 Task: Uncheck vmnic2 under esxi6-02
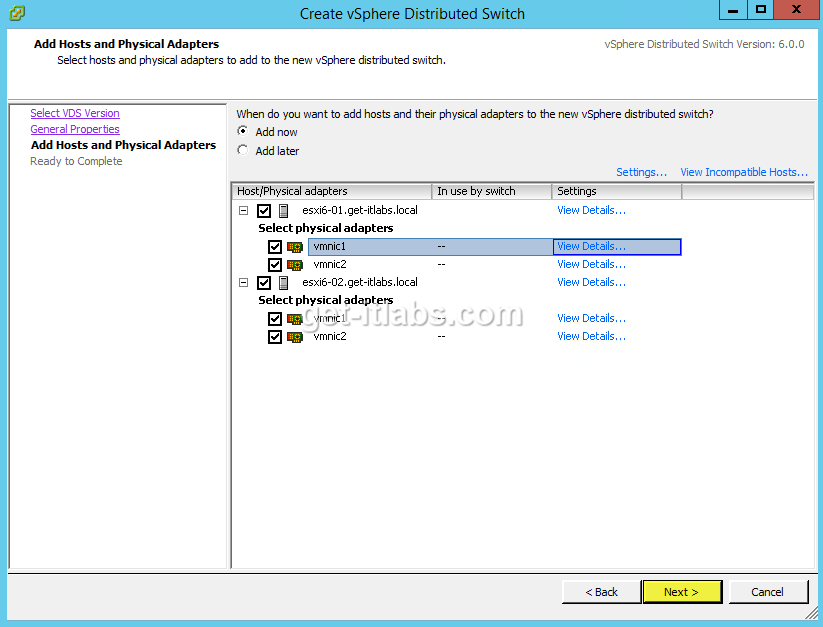[275, 336]
